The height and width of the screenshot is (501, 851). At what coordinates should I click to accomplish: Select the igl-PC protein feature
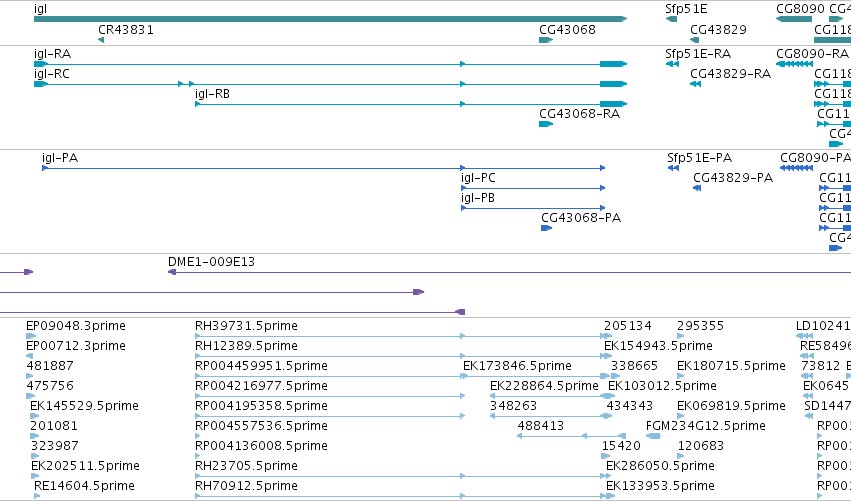pos(533,188)
